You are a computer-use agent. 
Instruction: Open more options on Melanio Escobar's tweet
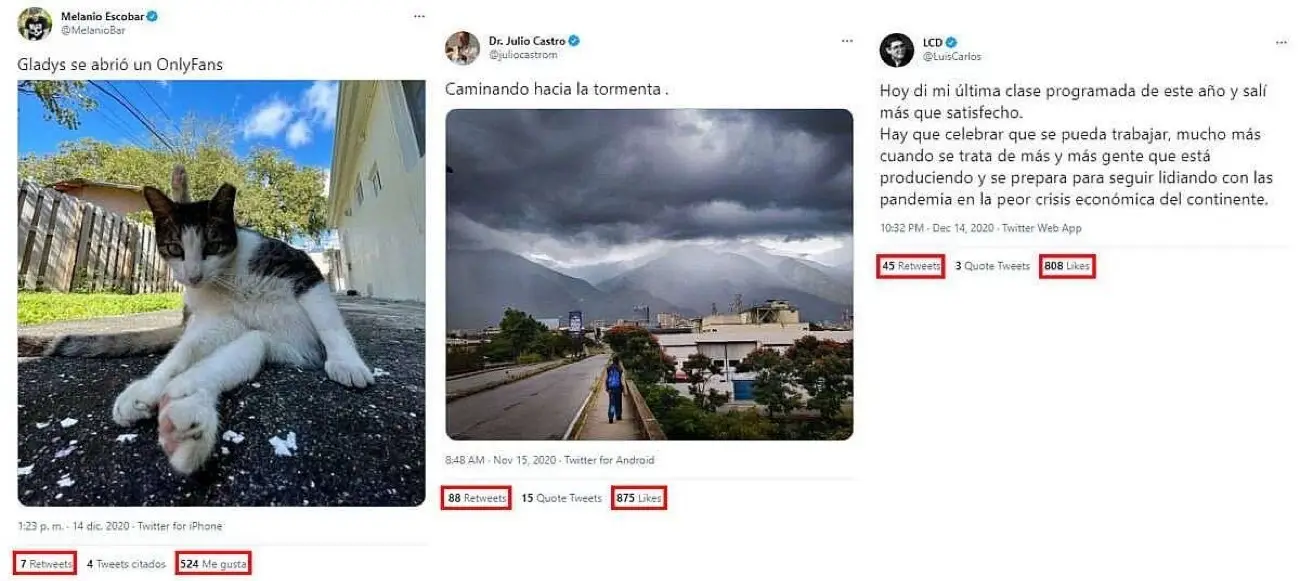421,18
